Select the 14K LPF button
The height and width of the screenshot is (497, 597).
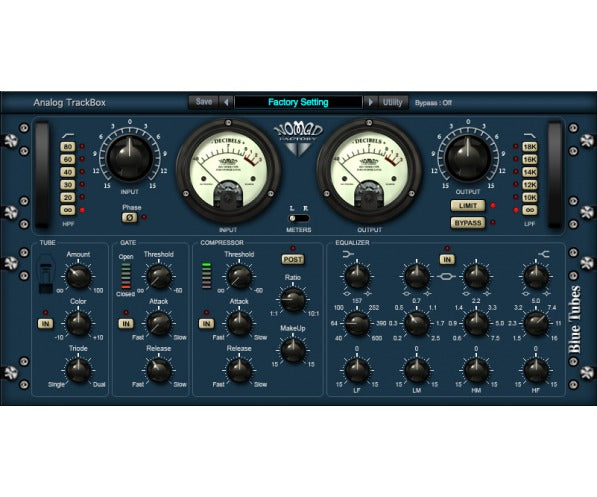pos(530,172)
